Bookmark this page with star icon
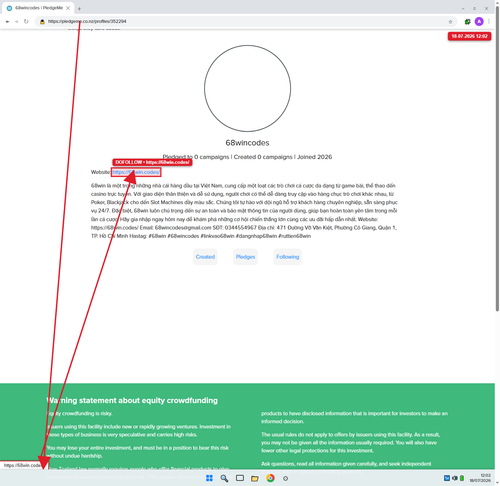The height and width of the screenshot is (486, 500). click(x=450, y=22)
